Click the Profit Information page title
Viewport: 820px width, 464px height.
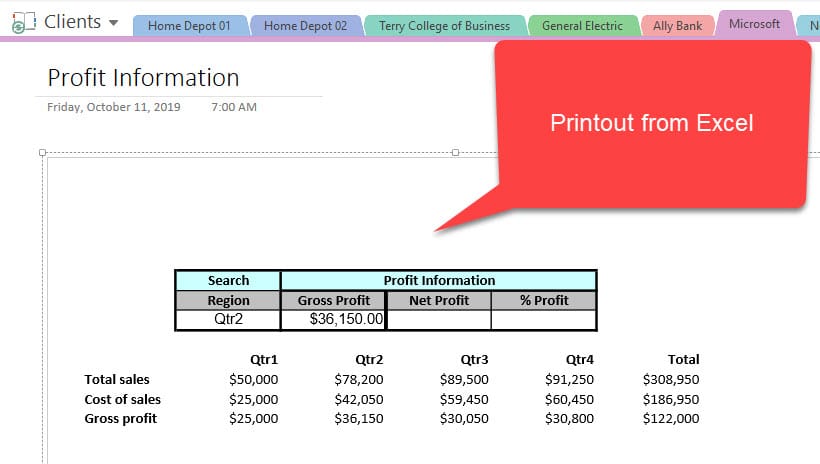[x=143, y=77]
